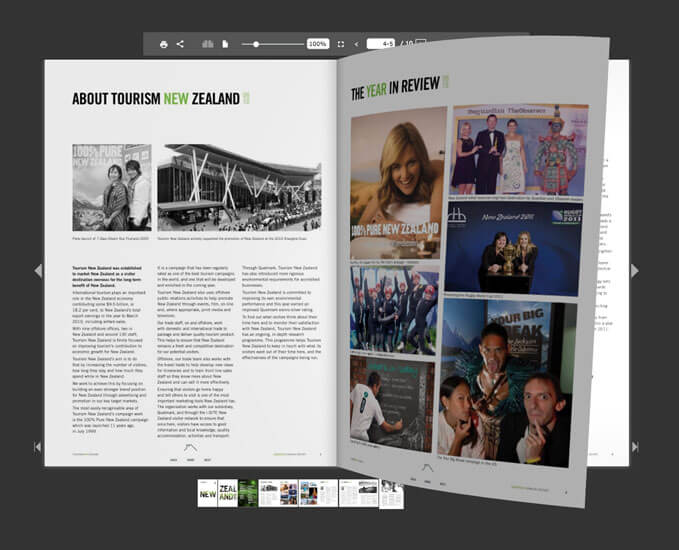Jump to first page with bottom-left arrow
Image resolution: width=679 pixels, height=550 pixels.
(38, 447)
